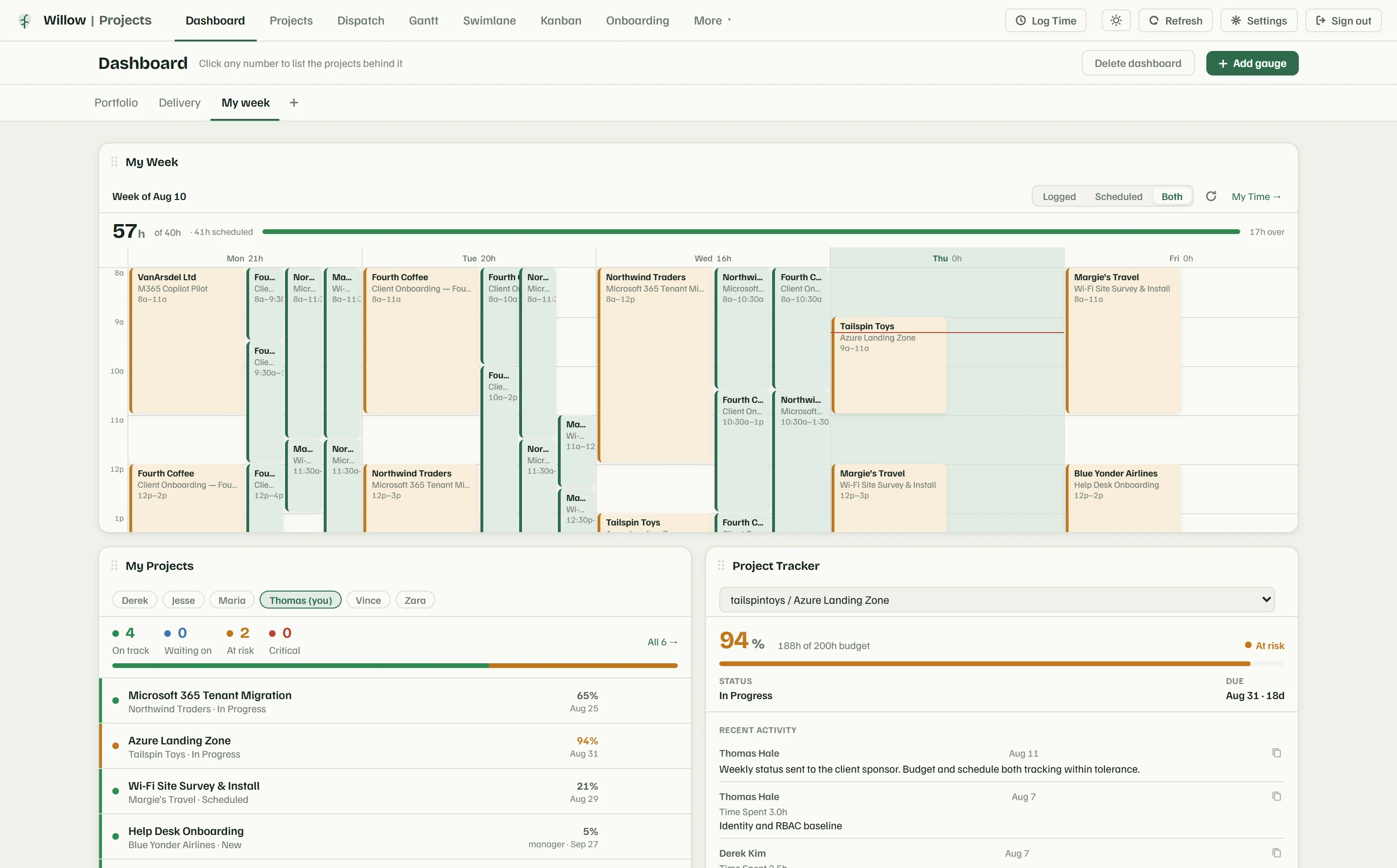Click the Willow leaf logo icon
Image resolution: width=1397 pixels, height=868 pixels.
24,21
